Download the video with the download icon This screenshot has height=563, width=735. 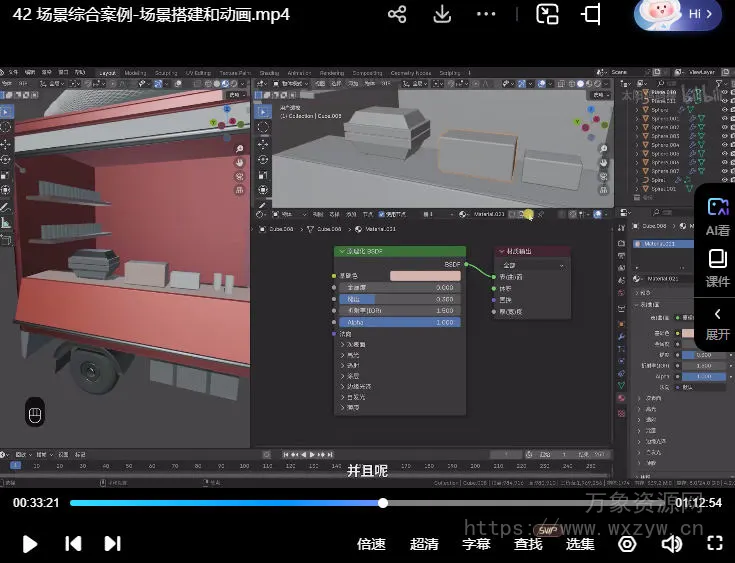pos(442,15)
